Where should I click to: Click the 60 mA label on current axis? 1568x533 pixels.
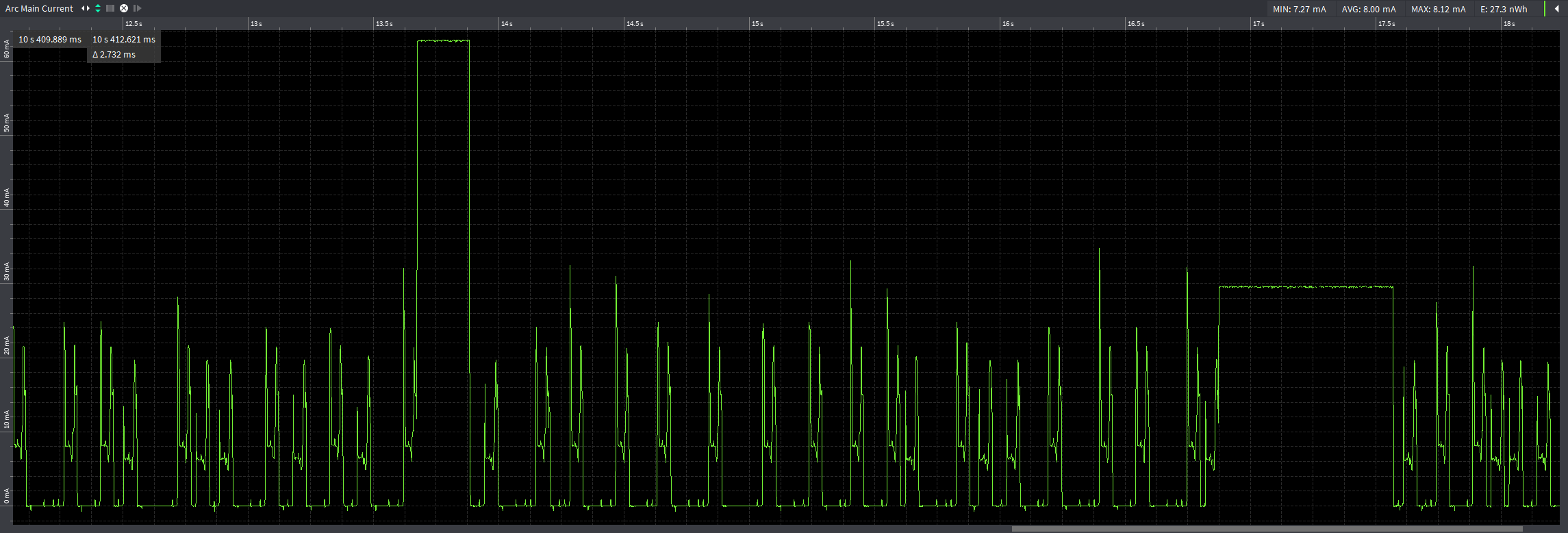click(7, 49)
